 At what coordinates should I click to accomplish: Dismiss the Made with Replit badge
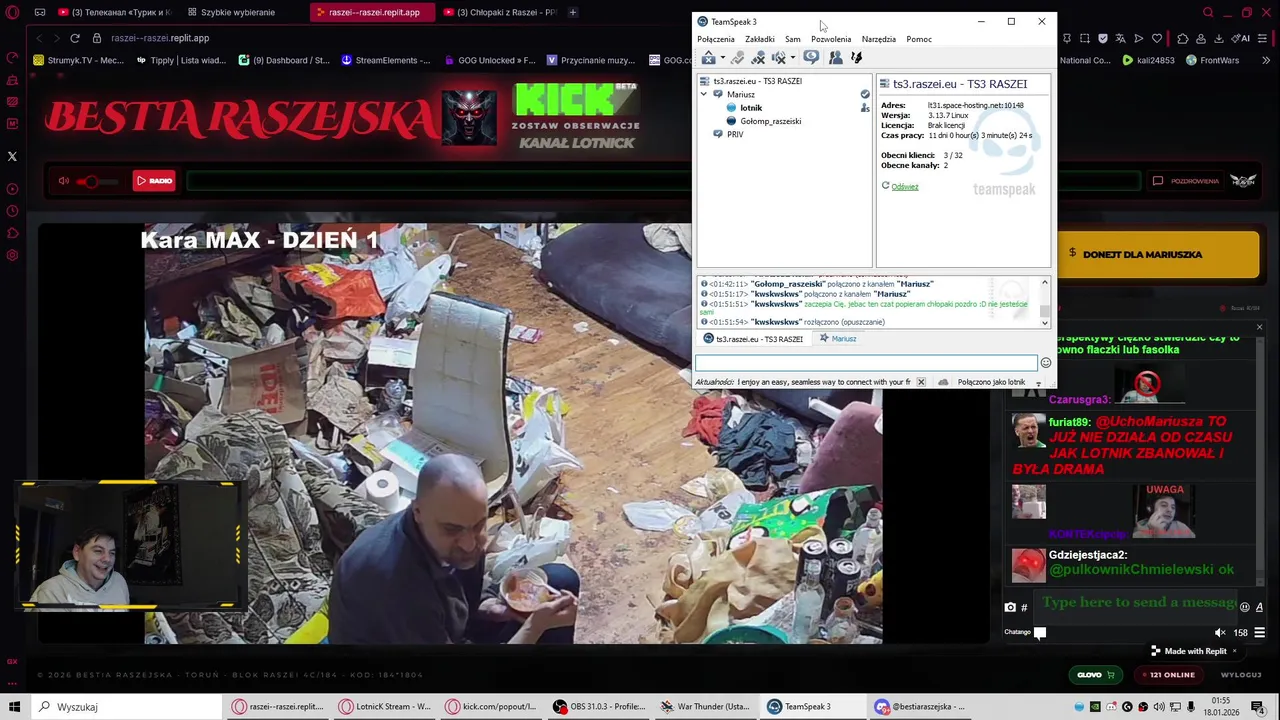[1234, 651]
